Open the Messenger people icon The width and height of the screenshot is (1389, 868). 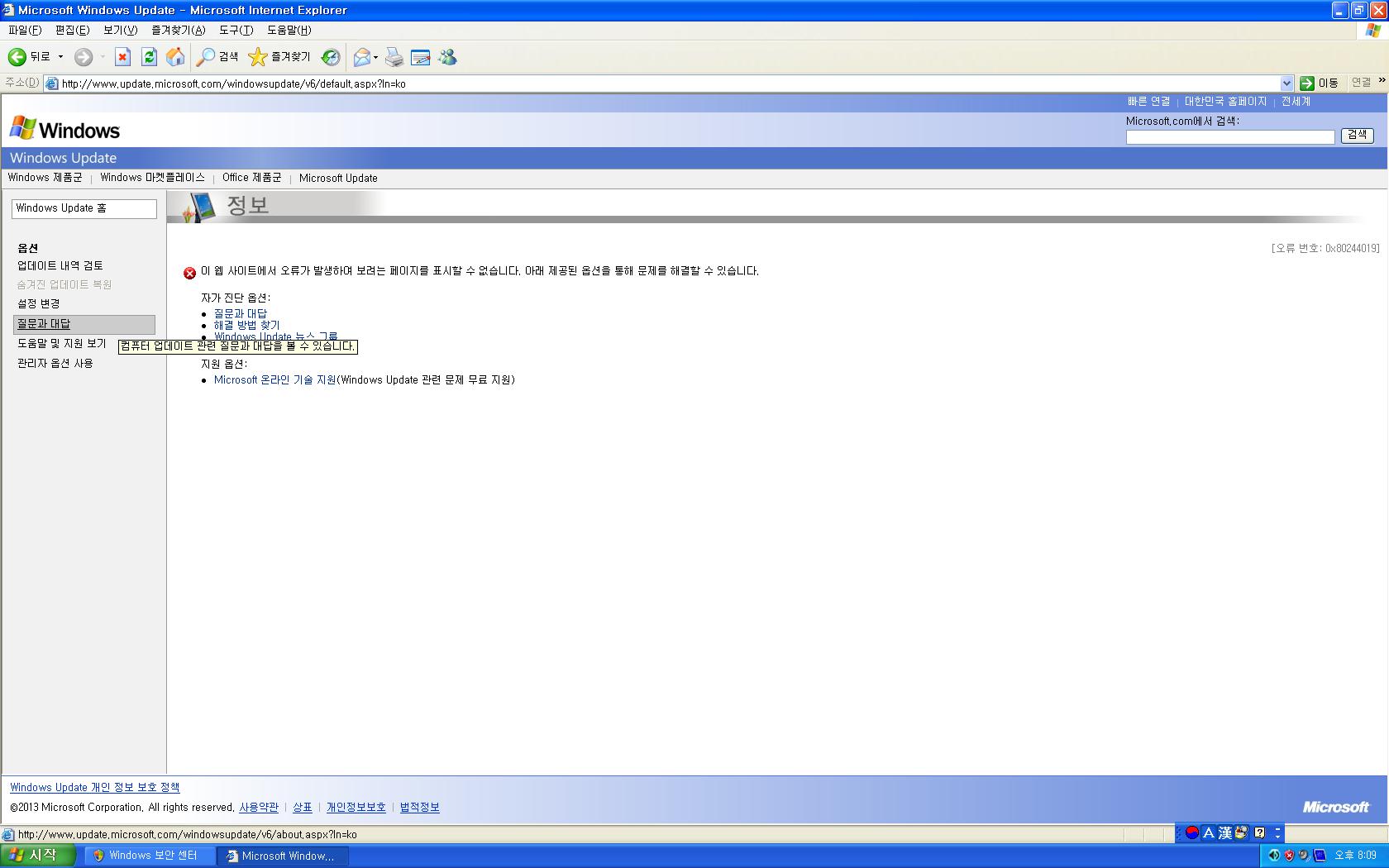tap(447, 57)
